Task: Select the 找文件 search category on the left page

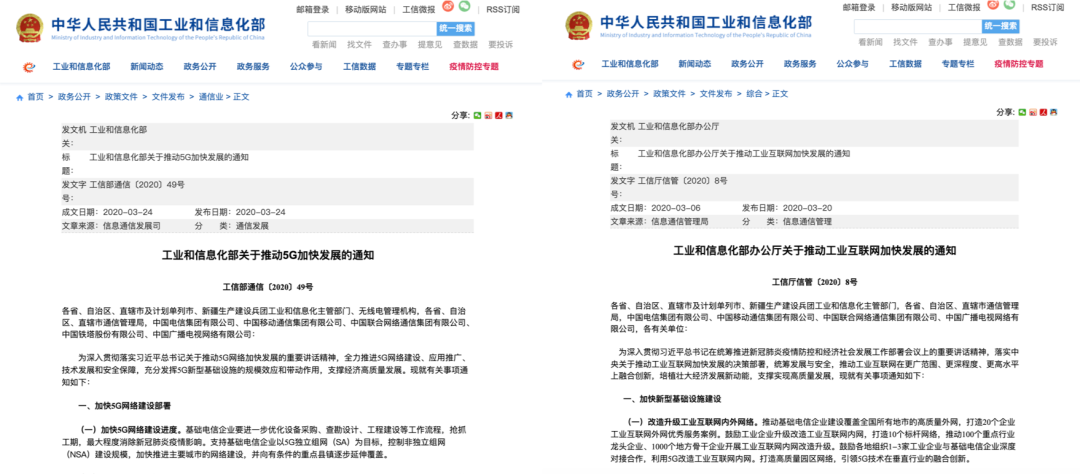Action: 360,44
